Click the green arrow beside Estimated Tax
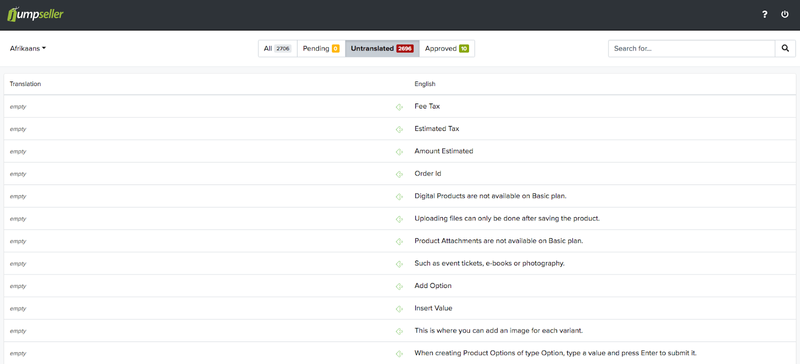The height and width of the screenshot is (364, 800). pos(399,129)
